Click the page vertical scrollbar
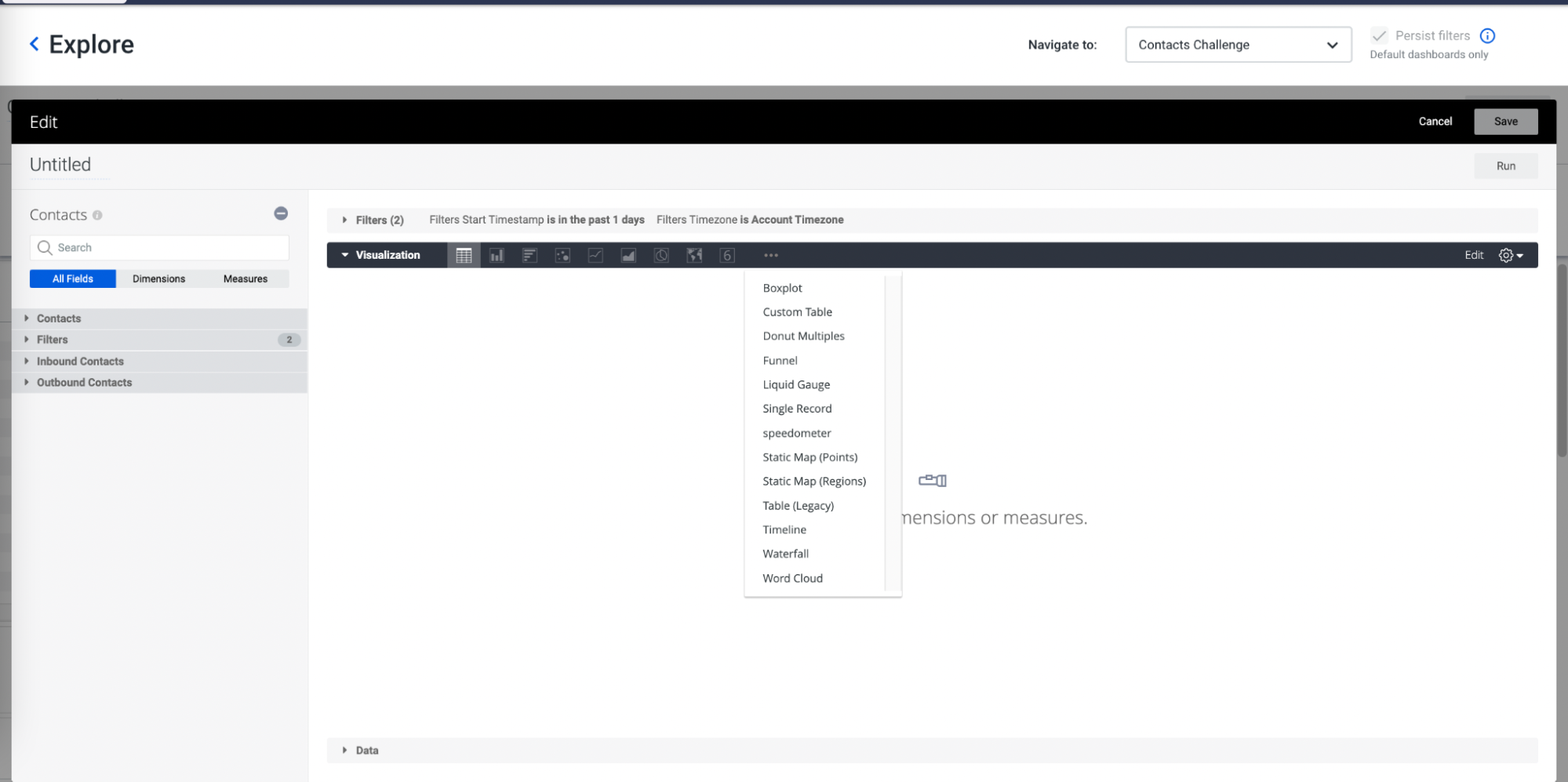1568x782 pixels. coord(1561,361)
